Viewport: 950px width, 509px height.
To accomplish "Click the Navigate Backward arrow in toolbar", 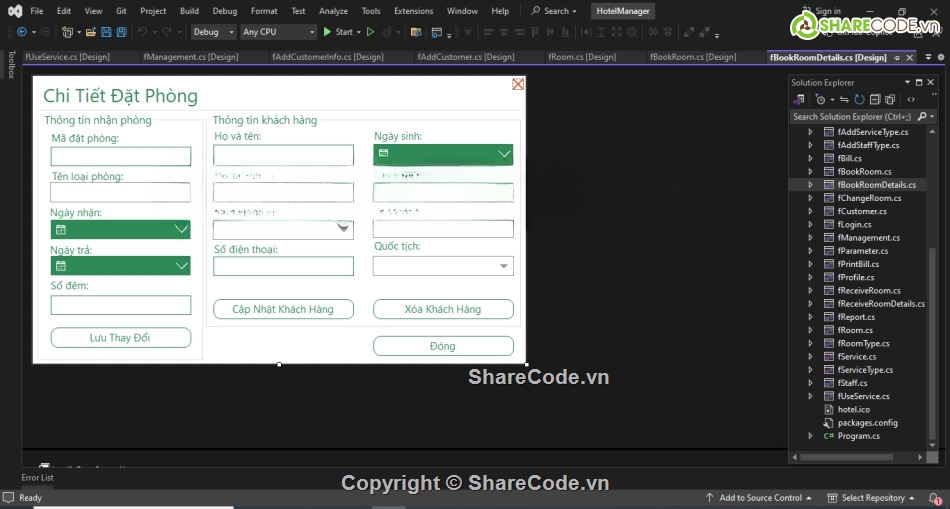I will tap(22, 32).
